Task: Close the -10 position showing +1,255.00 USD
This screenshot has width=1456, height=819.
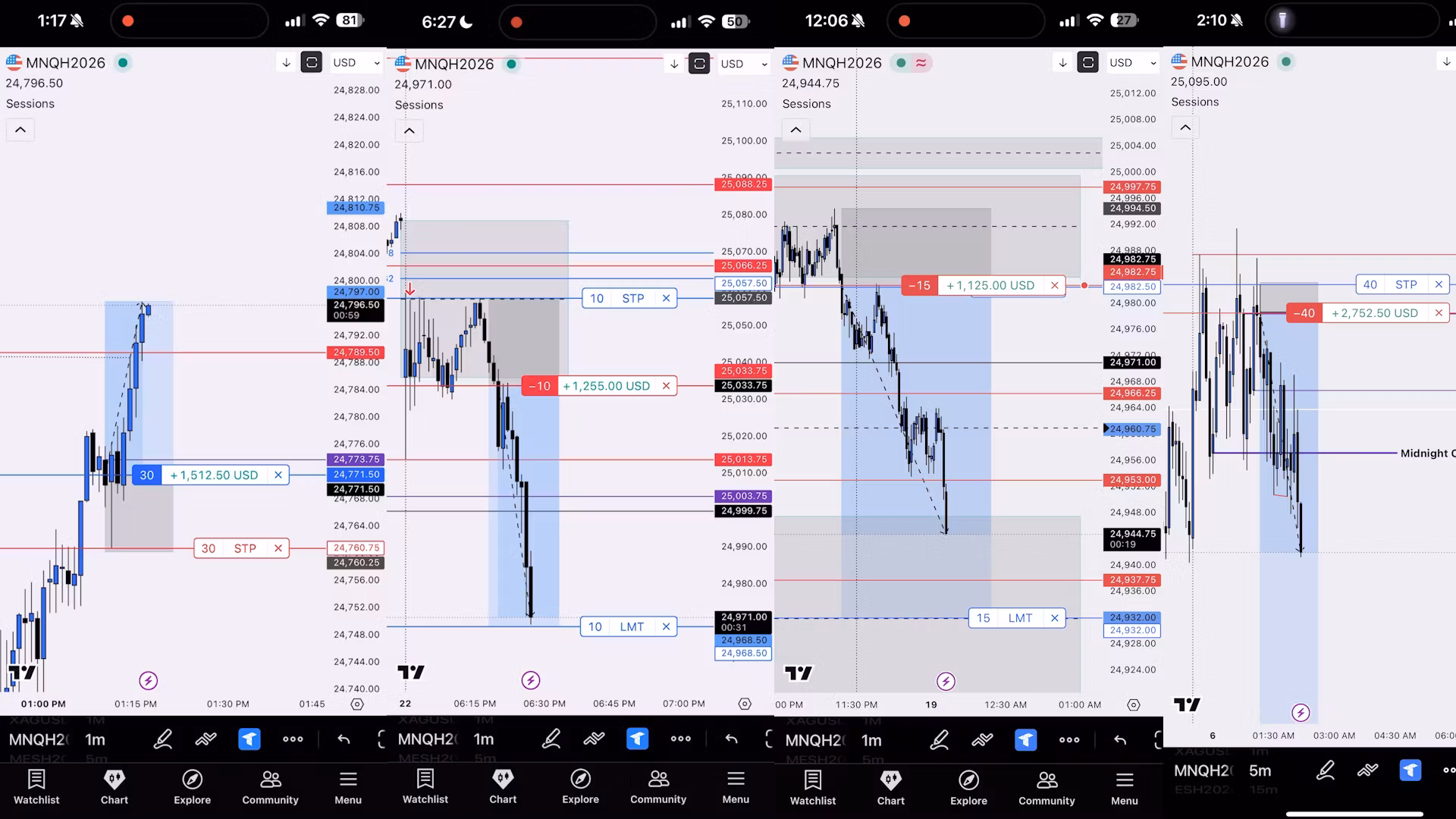Action: click(666, 386)
